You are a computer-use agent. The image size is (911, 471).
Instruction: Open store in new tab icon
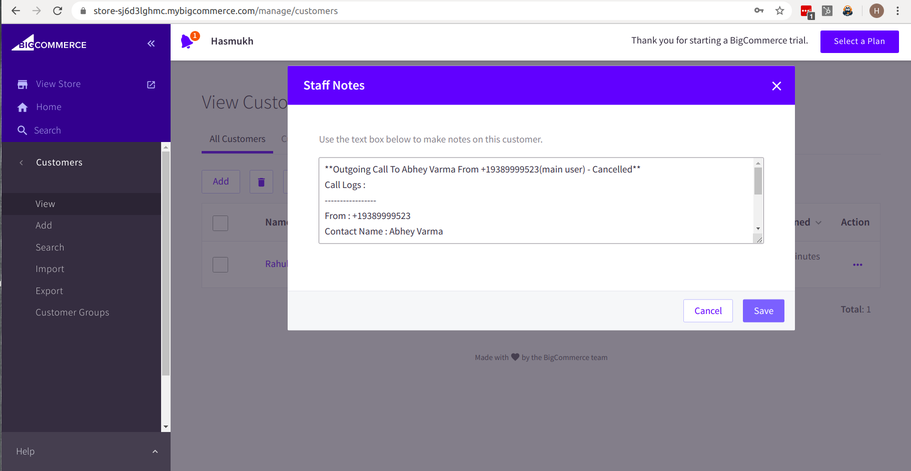click(x=151, y=84)
